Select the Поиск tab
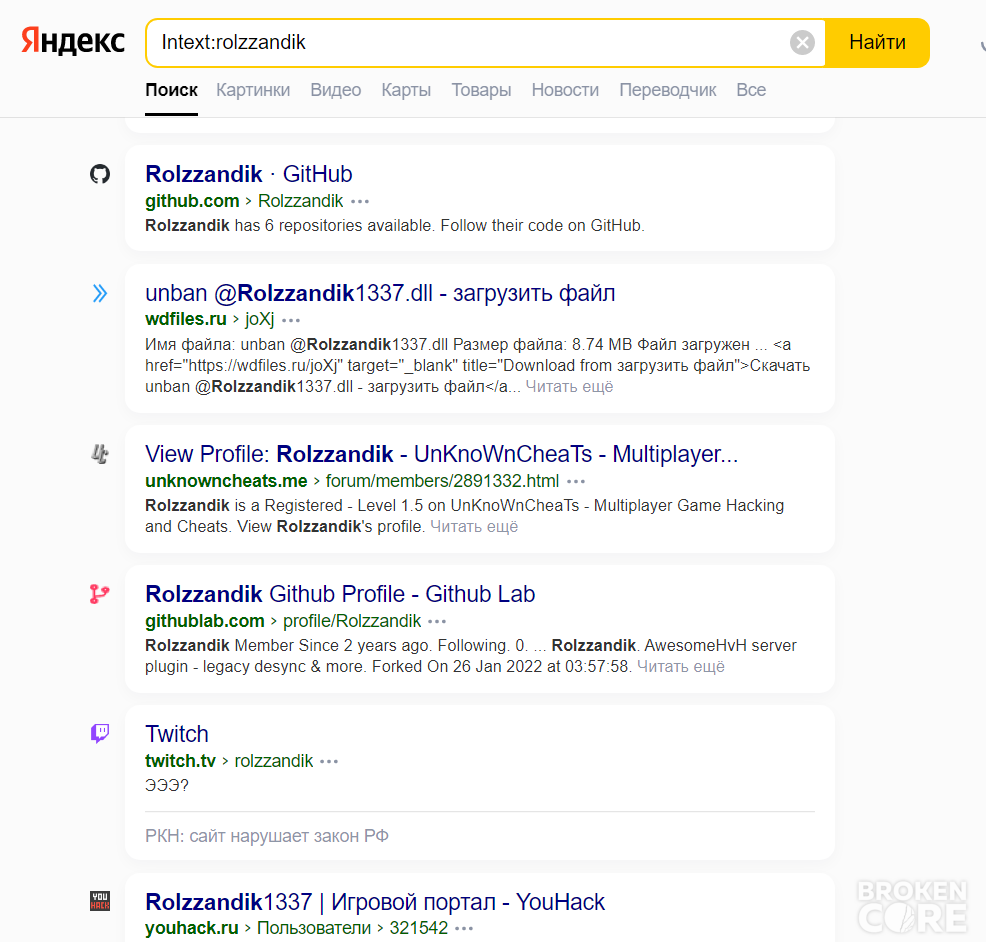This screenshot has height=942, width=986. point(171,90)
